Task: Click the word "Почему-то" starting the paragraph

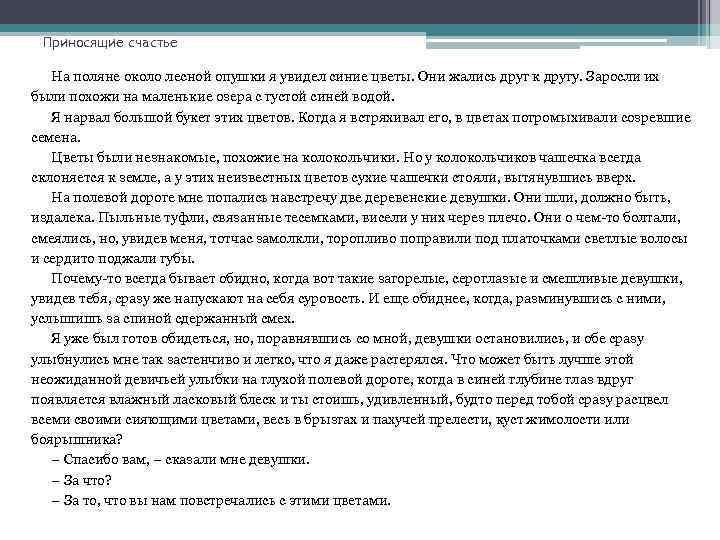Action: pos(86,278)
